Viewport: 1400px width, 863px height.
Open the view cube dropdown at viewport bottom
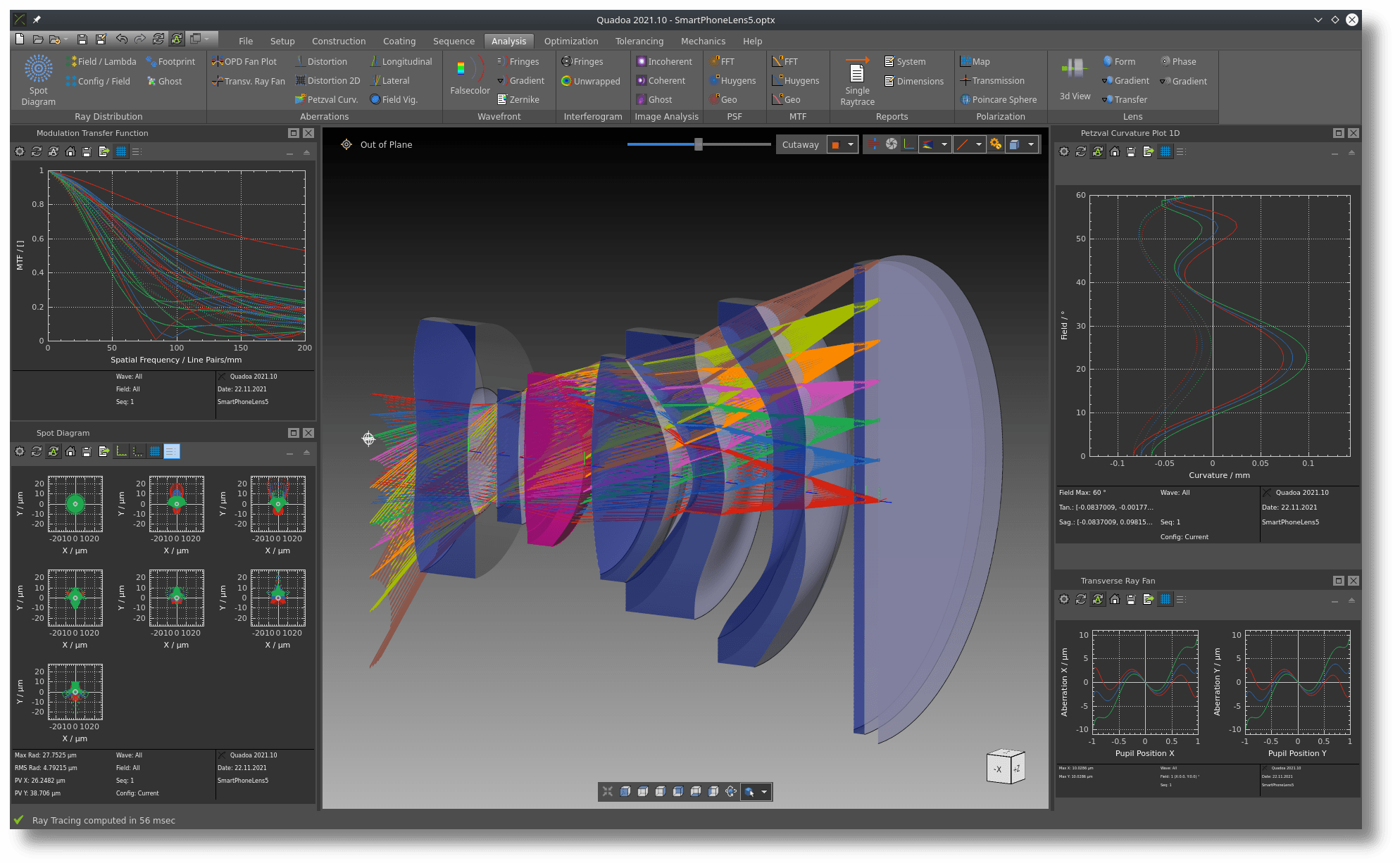pos(765,792)
